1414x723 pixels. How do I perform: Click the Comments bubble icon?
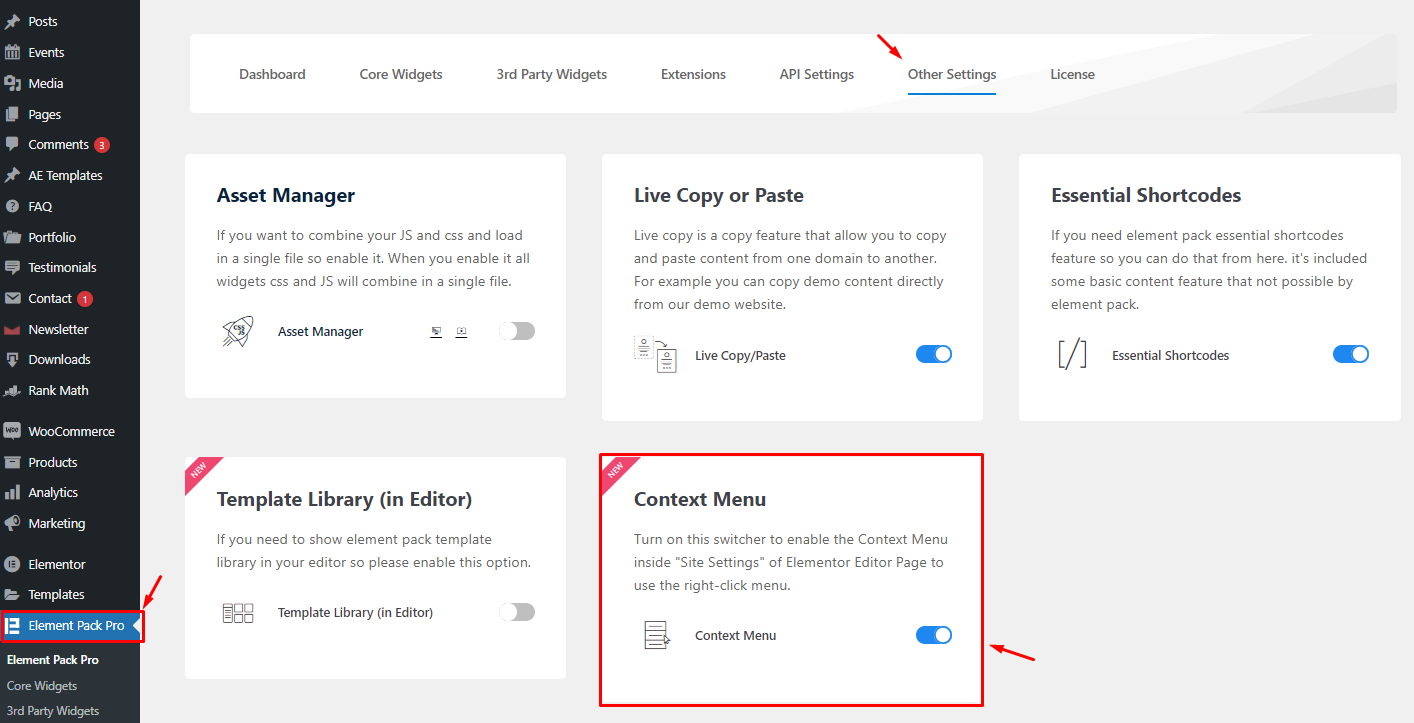tap(12, 144)
